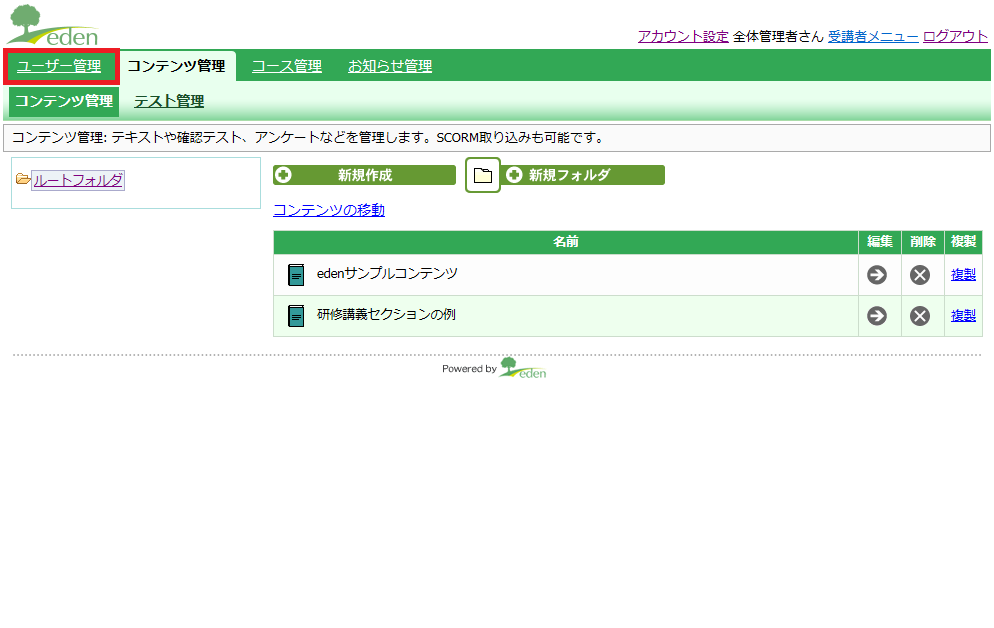The image size is (994, 628).
Task: Click the Powered by text
Action: point(469,369)
